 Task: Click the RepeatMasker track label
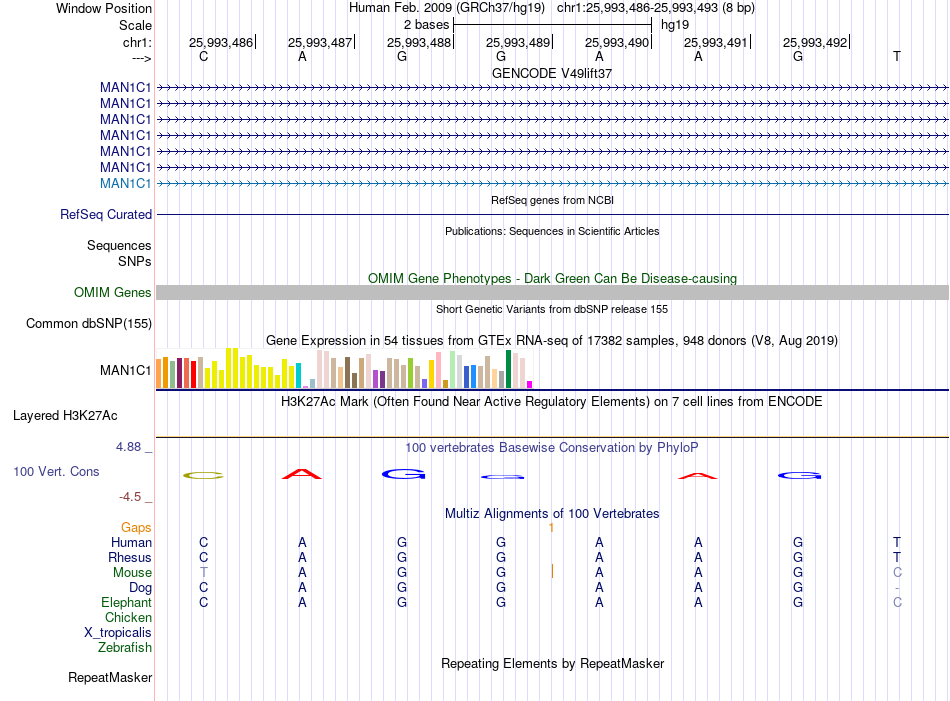(x=110, y=677)
